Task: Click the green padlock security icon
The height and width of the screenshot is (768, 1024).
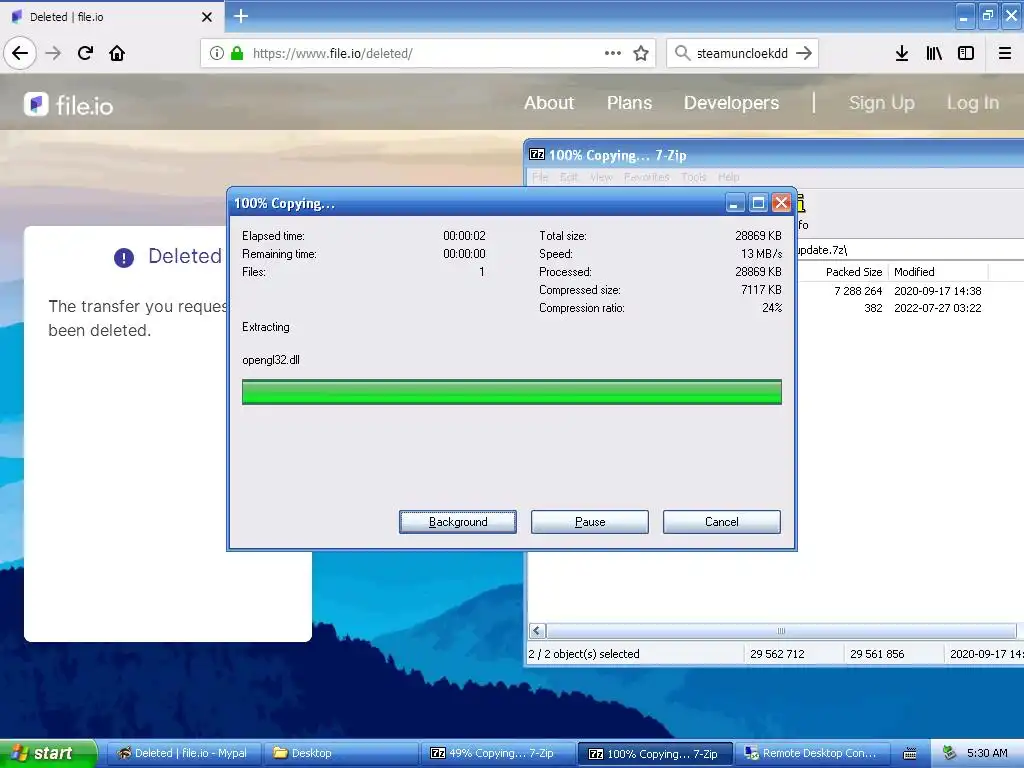Action: pyautogui.click(x=237, y=53)
